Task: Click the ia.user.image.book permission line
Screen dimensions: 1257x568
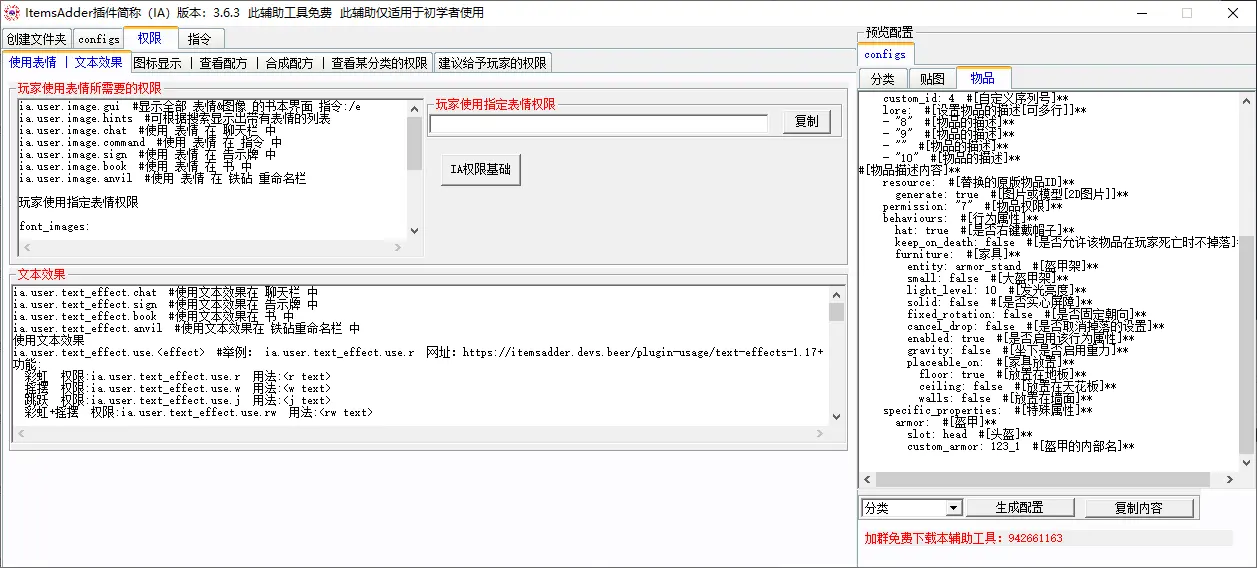Action: (x=136, y=166)
